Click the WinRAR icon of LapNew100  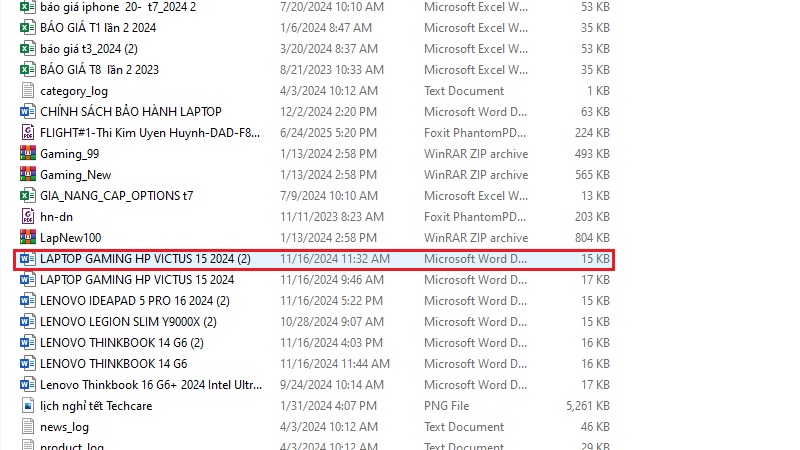tap(28, 237)
